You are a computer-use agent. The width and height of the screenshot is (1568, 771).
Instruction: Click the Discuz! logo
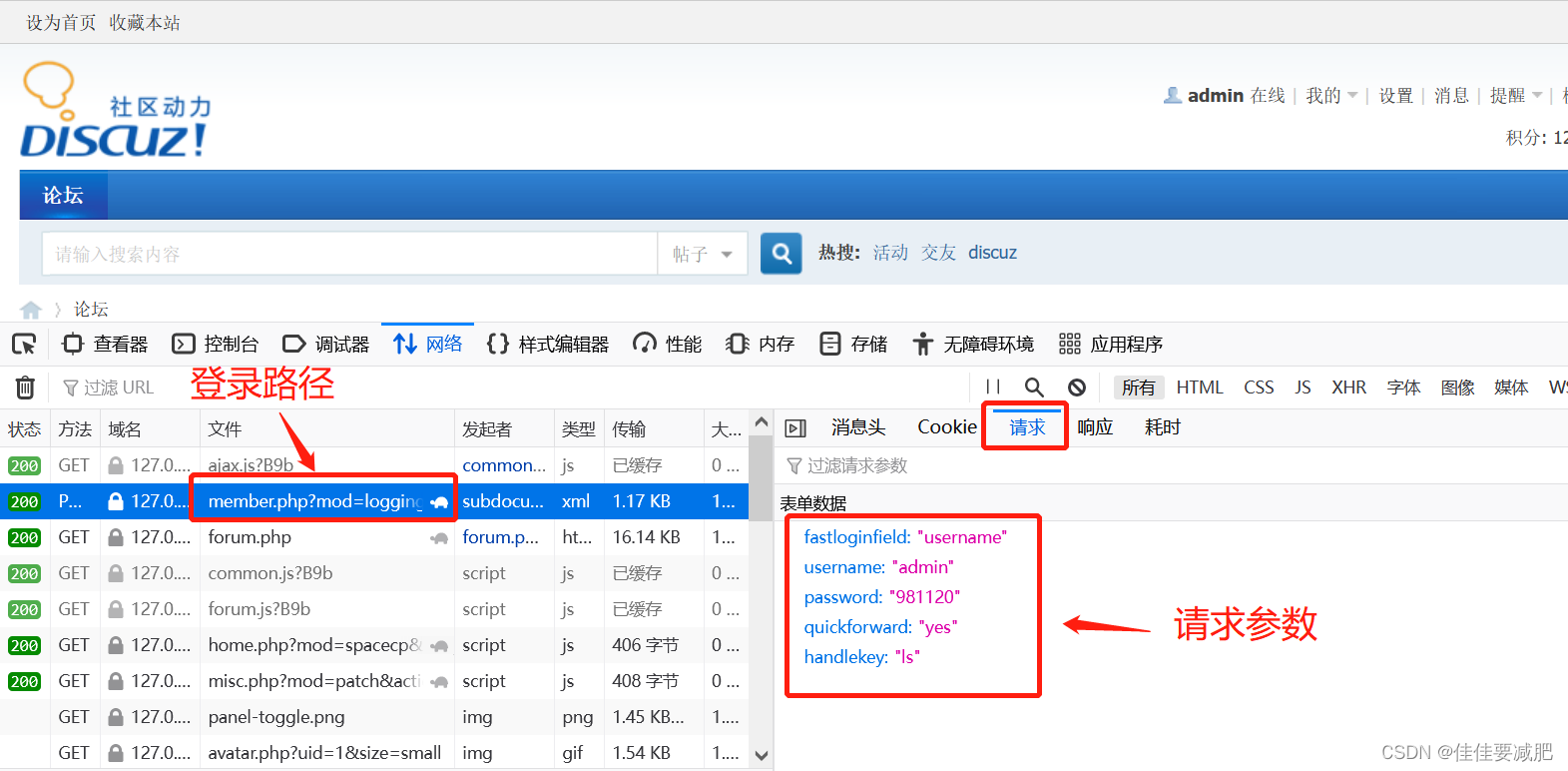pos(115,110)
